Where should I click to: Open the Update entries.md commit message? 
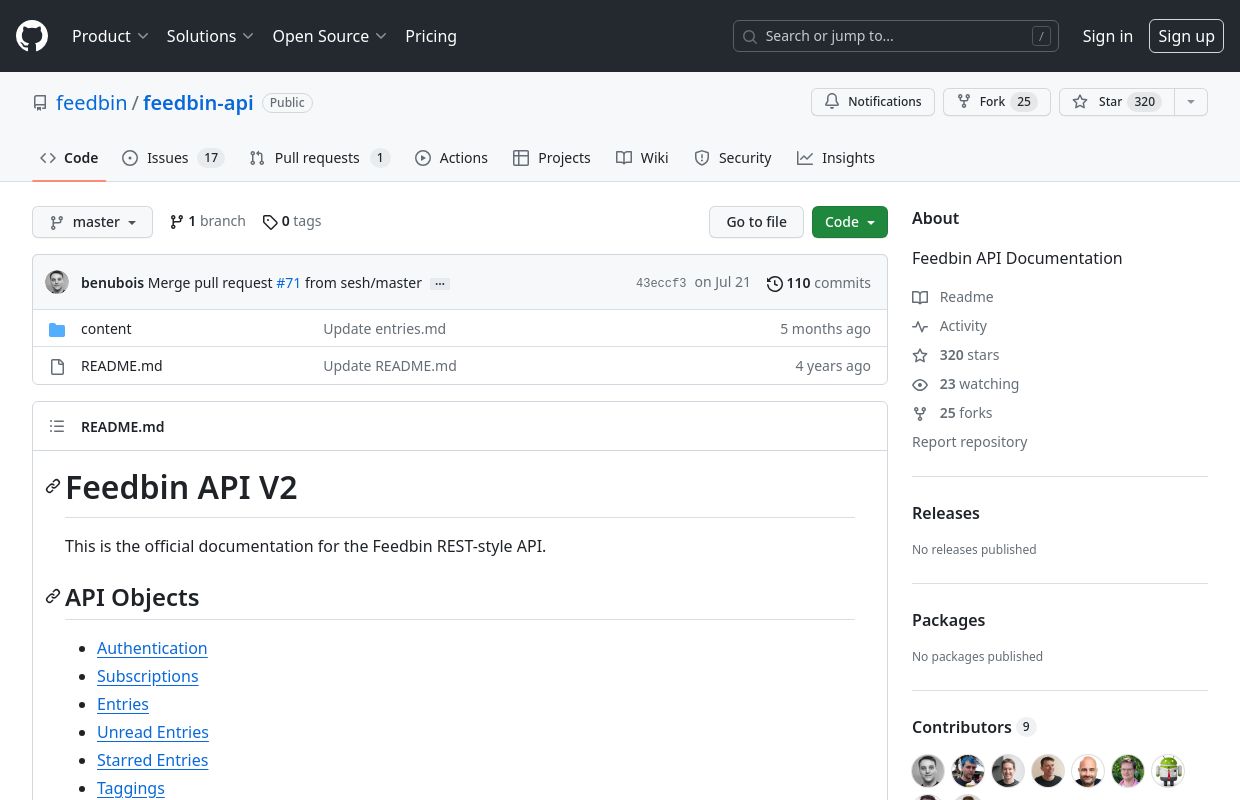[385, 329]
